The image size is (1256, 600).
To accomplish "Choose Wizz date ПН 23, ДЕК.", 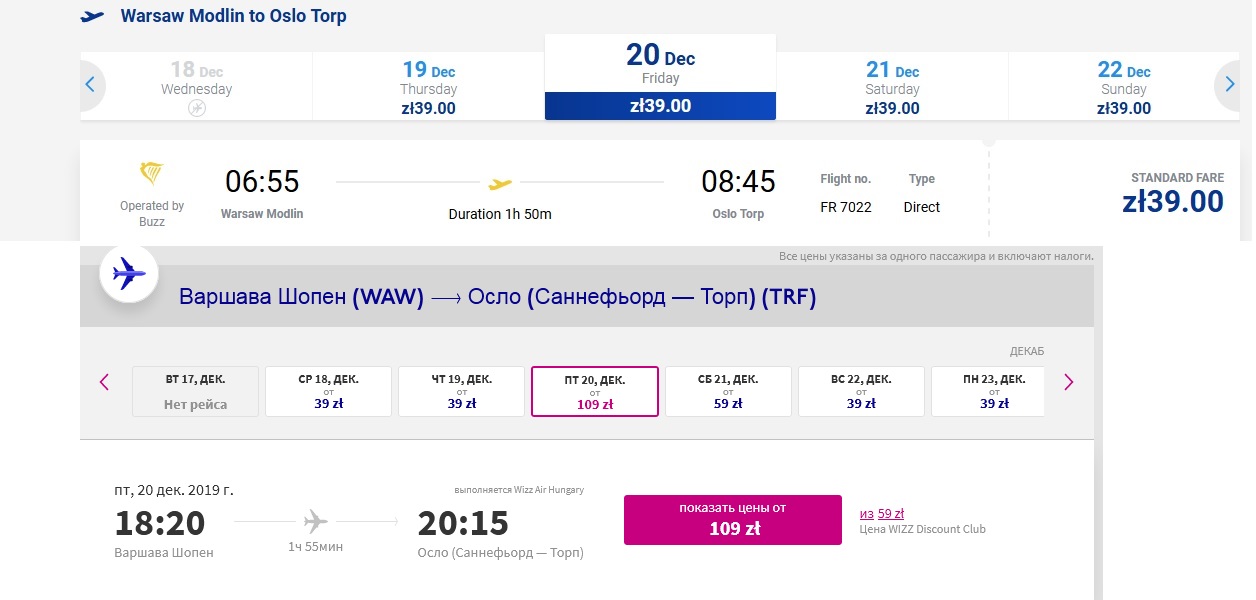I will 988,391.
